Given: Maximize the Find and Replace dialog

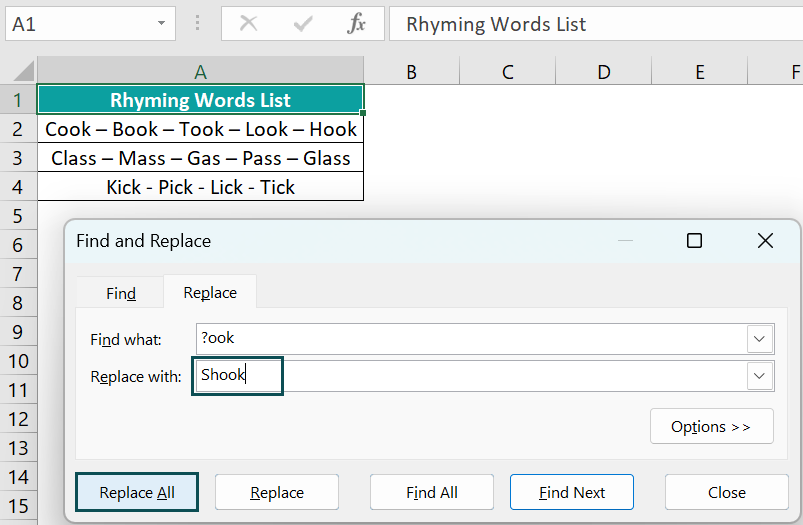Looking at the screenshot, I should 694,240.
